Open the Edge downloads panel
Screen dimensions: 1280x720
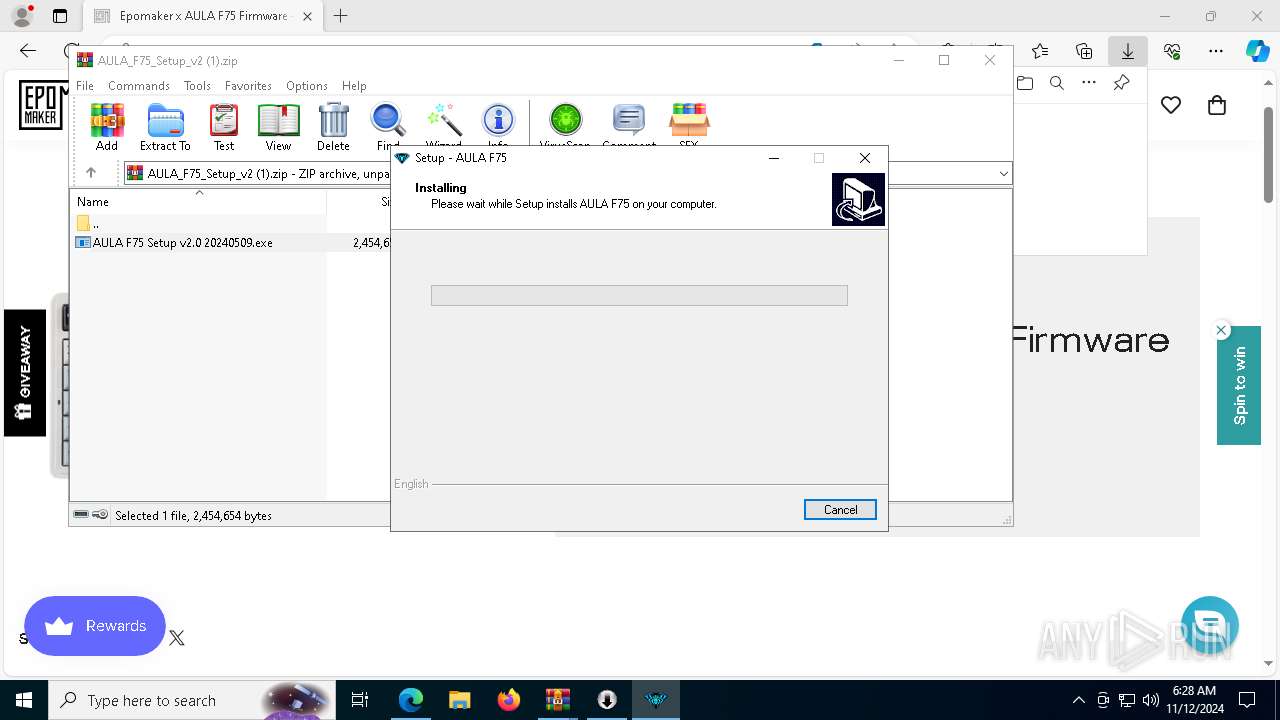[1128, 51]
